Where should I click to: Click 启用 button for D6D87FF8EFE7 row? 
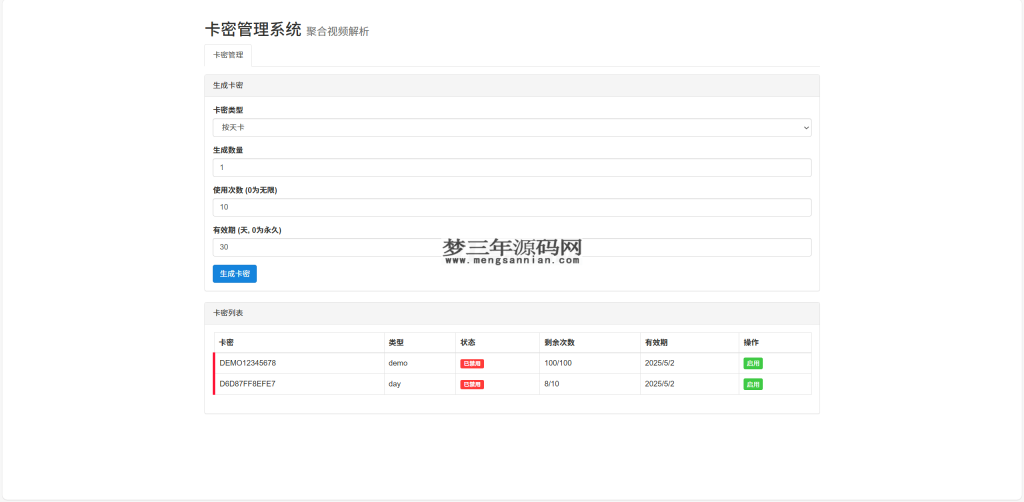click(x=753, y=384)
